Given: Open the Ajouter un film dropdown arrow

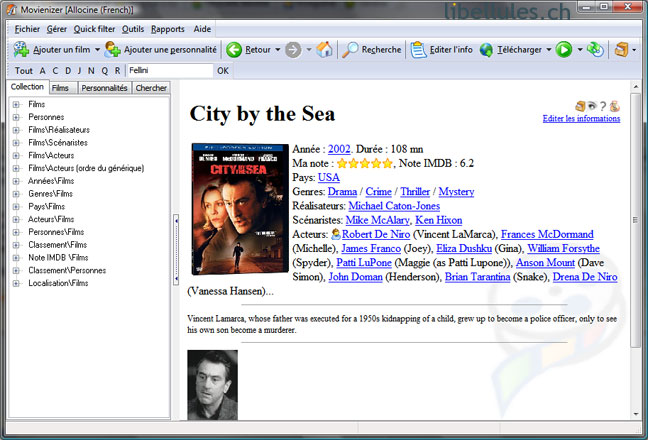Looking at the screenshot, I should pos(97,50).
